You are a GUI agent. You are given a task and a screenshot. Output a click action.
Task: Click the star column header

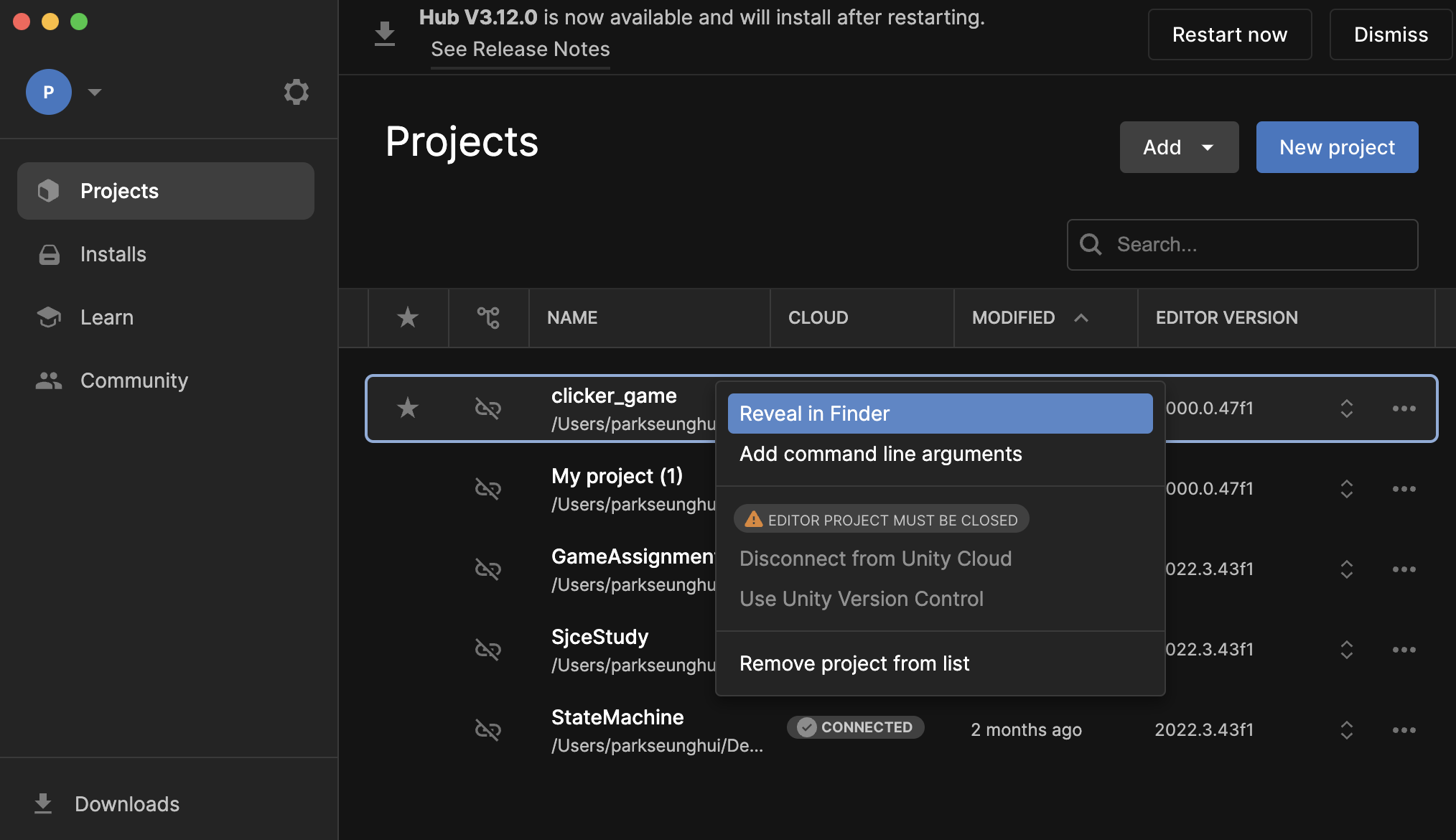408,317
